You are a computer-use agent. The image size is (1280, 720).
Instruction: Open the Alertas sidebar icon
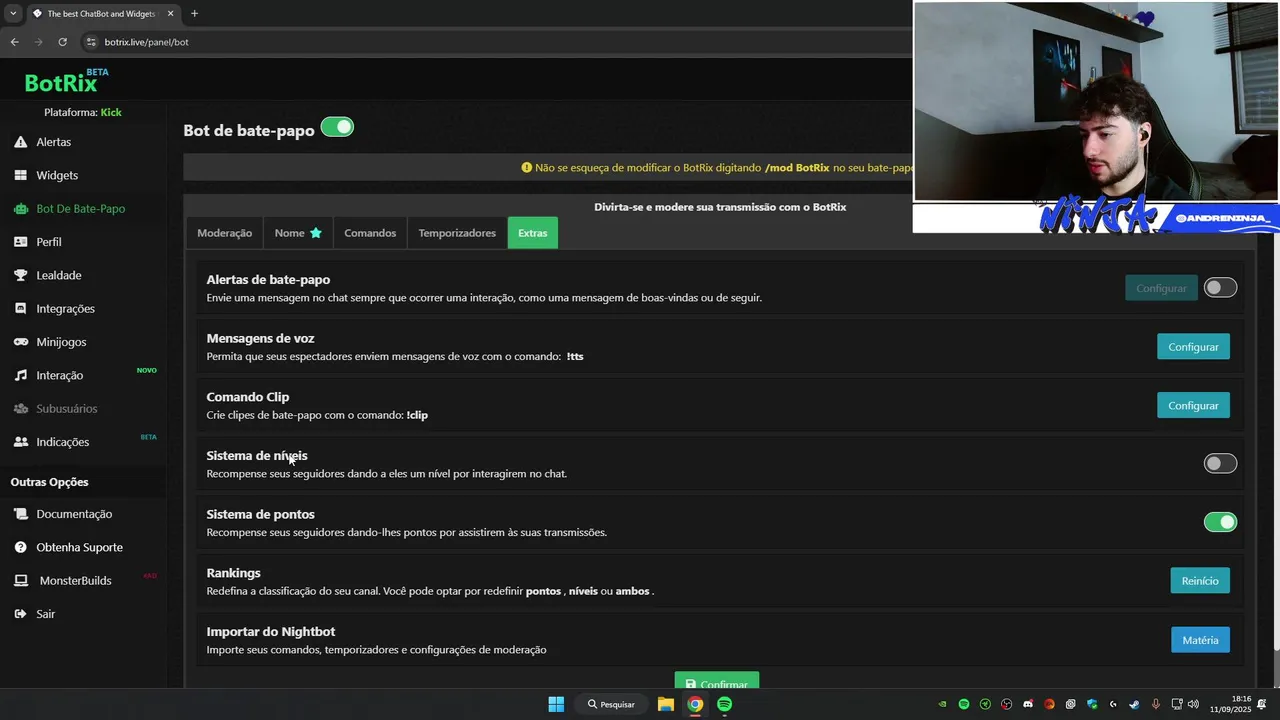tap(20, 142)
